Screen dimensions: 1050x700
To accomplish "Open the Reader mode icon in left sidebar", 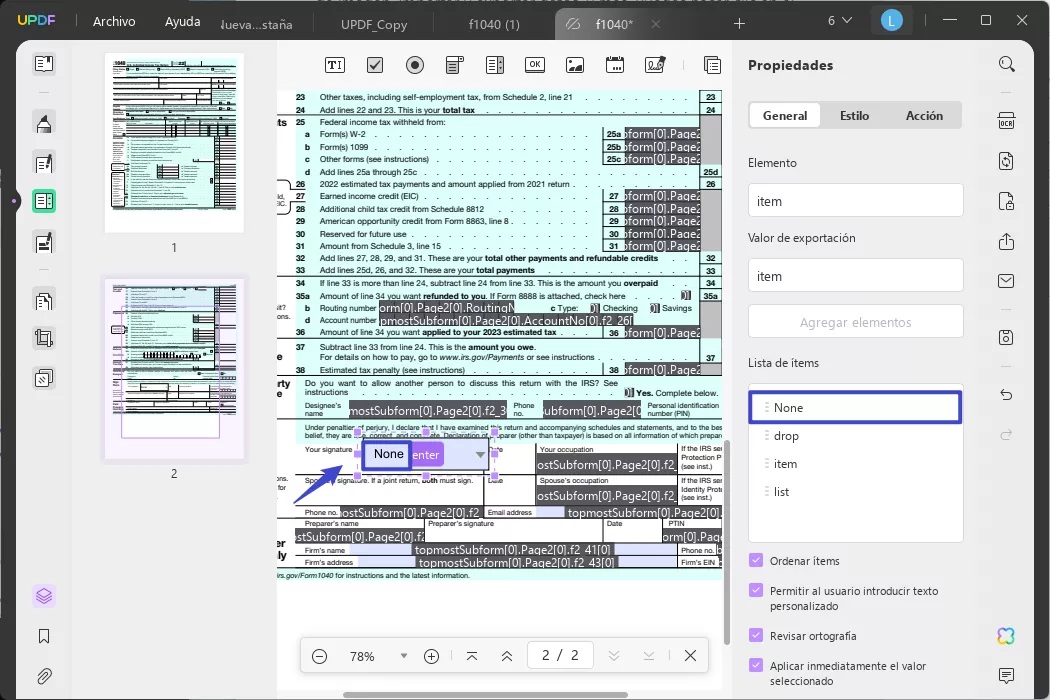I will tap(44, 64).
